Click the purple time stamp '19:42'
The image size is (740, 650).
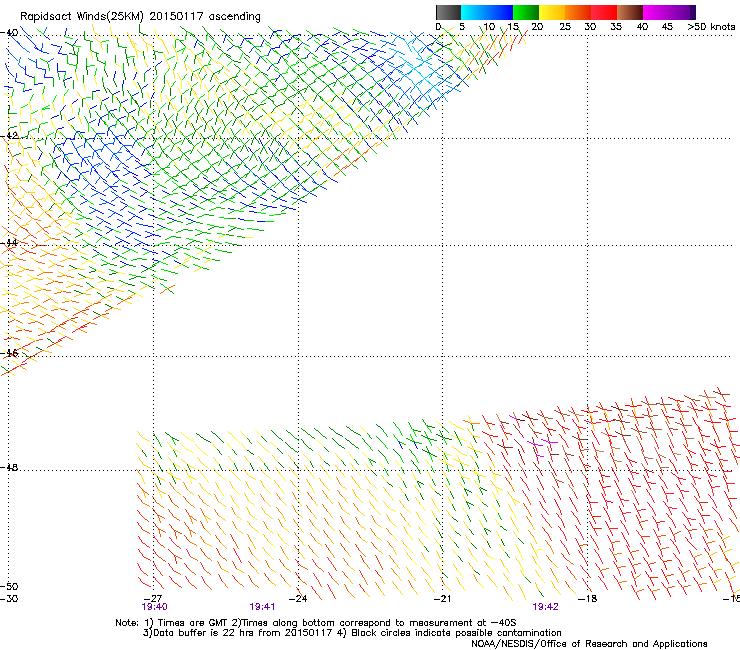coord(546,607)
